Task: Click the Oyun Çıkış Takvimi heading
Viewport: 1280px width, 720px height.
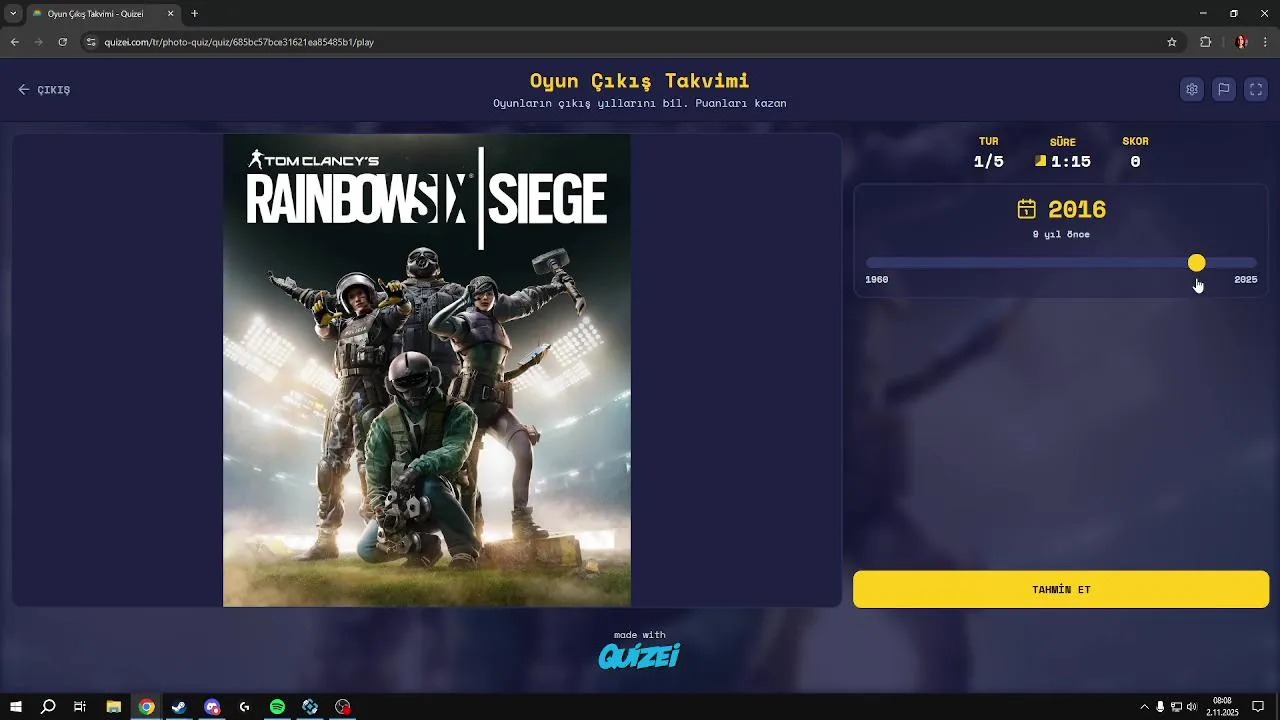Action: pos(639,81)
